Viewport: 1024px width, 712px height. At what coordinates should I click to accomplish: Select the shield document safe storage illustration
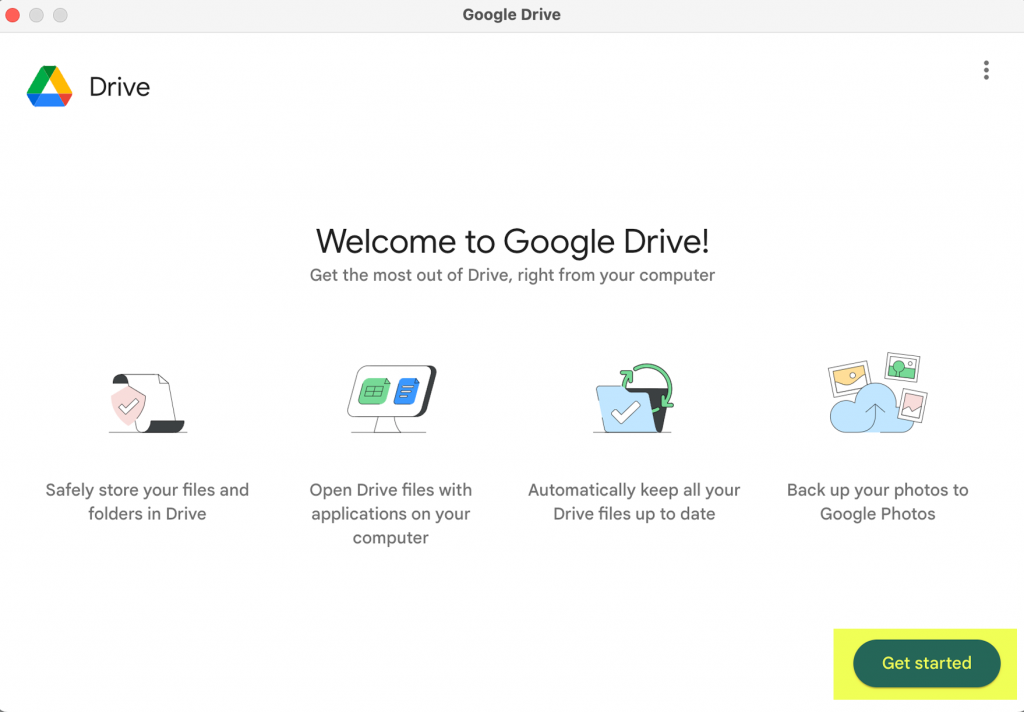(148, 402)
